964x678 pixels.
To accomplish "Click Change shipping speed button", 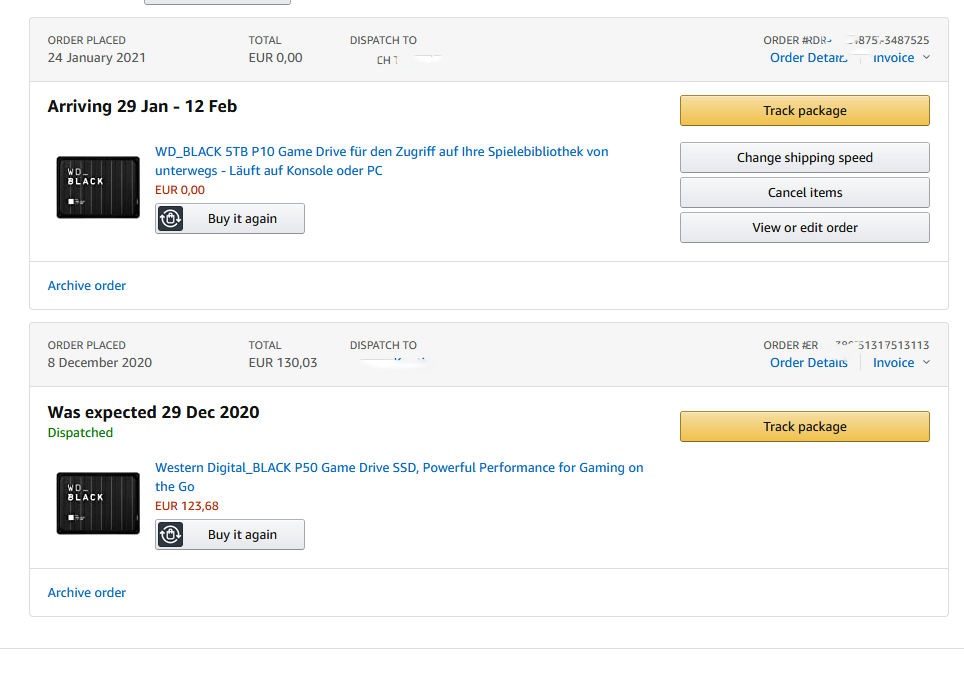I will coord(805,158).
